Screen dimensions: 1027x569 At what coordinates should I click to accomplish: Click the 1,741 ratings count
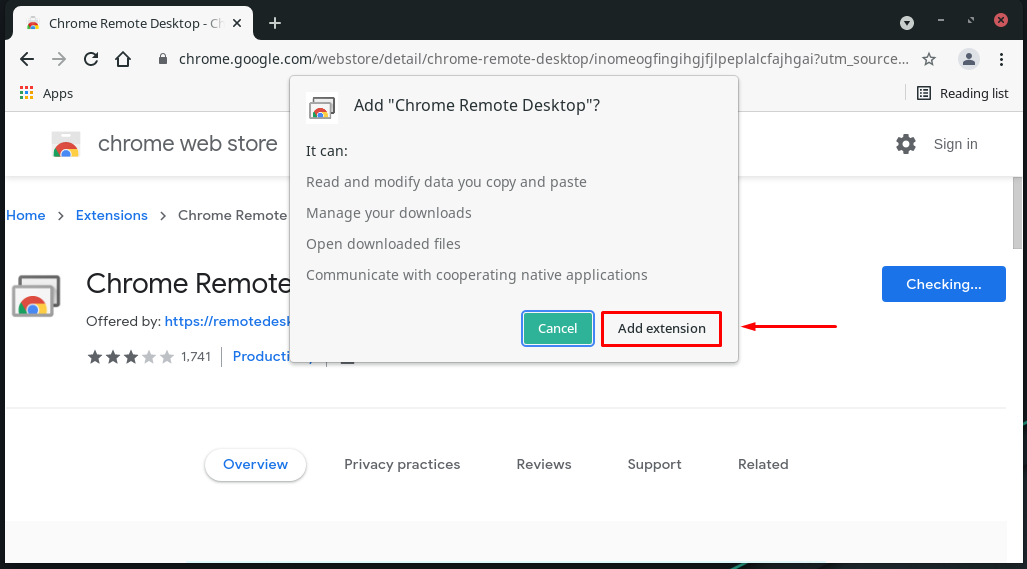pyautogui.click(x=196, y=357)
